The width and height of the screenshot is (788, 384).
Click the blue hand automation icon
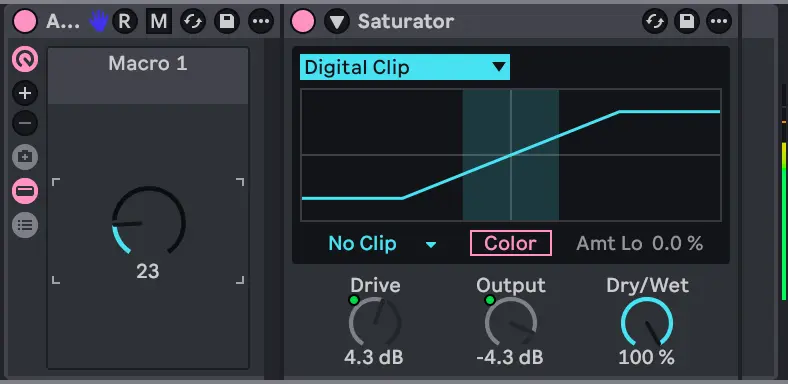[x=98, y=22]
